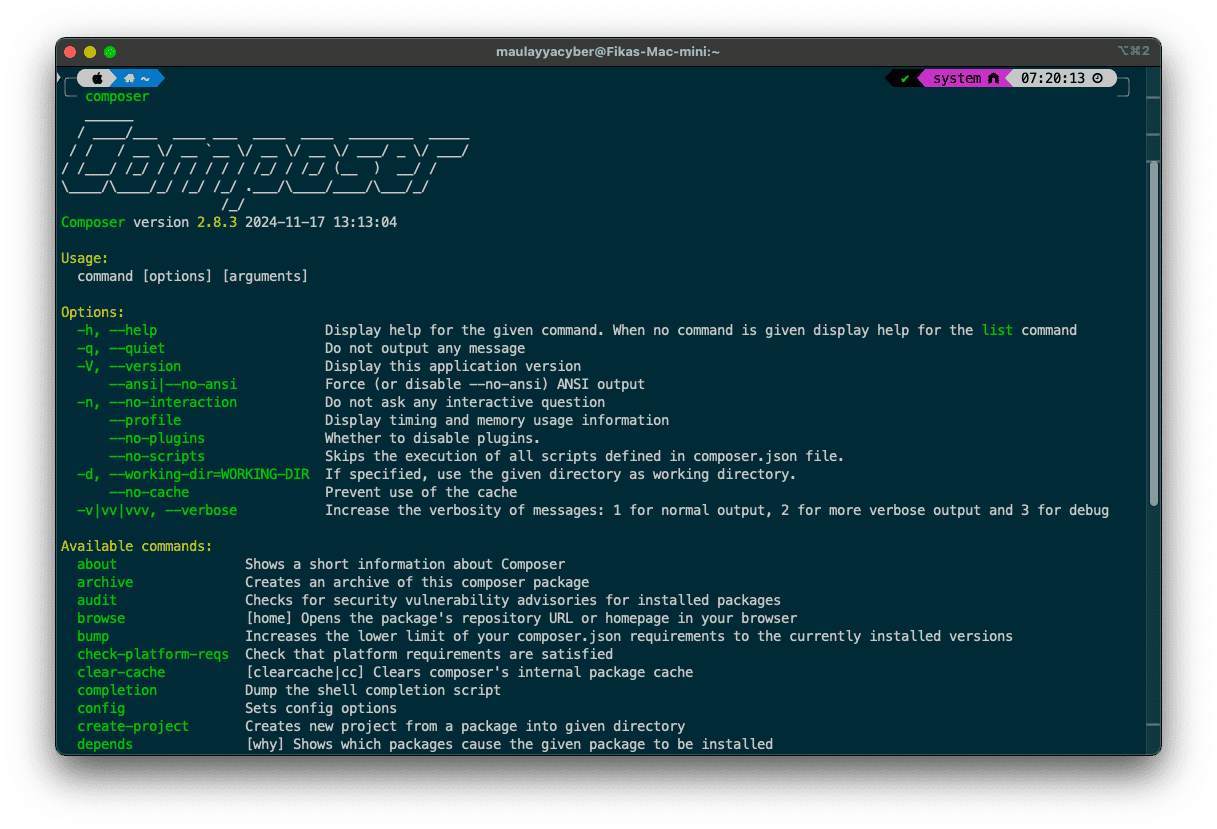This screenshot has width=1217, height=829.
Task: Click the terminal's vertical scrollbar thumb
Action: [x=1153, y=330]
